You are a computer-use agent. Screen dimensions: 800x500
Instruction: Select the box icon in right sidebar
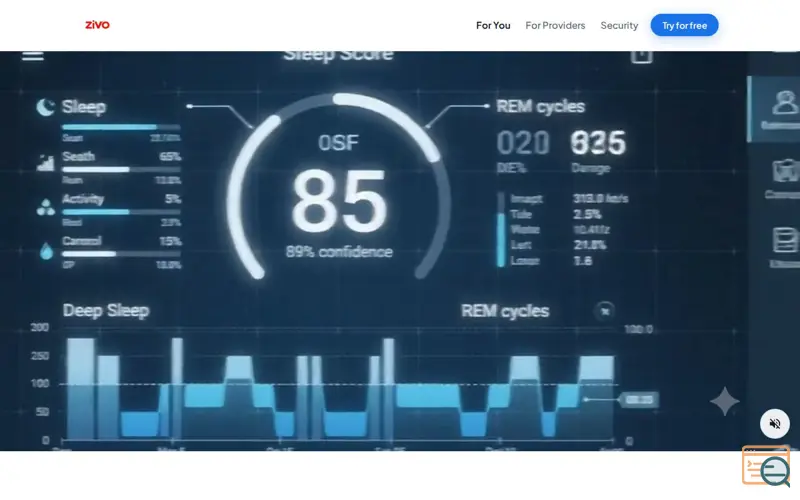(786, 171)
